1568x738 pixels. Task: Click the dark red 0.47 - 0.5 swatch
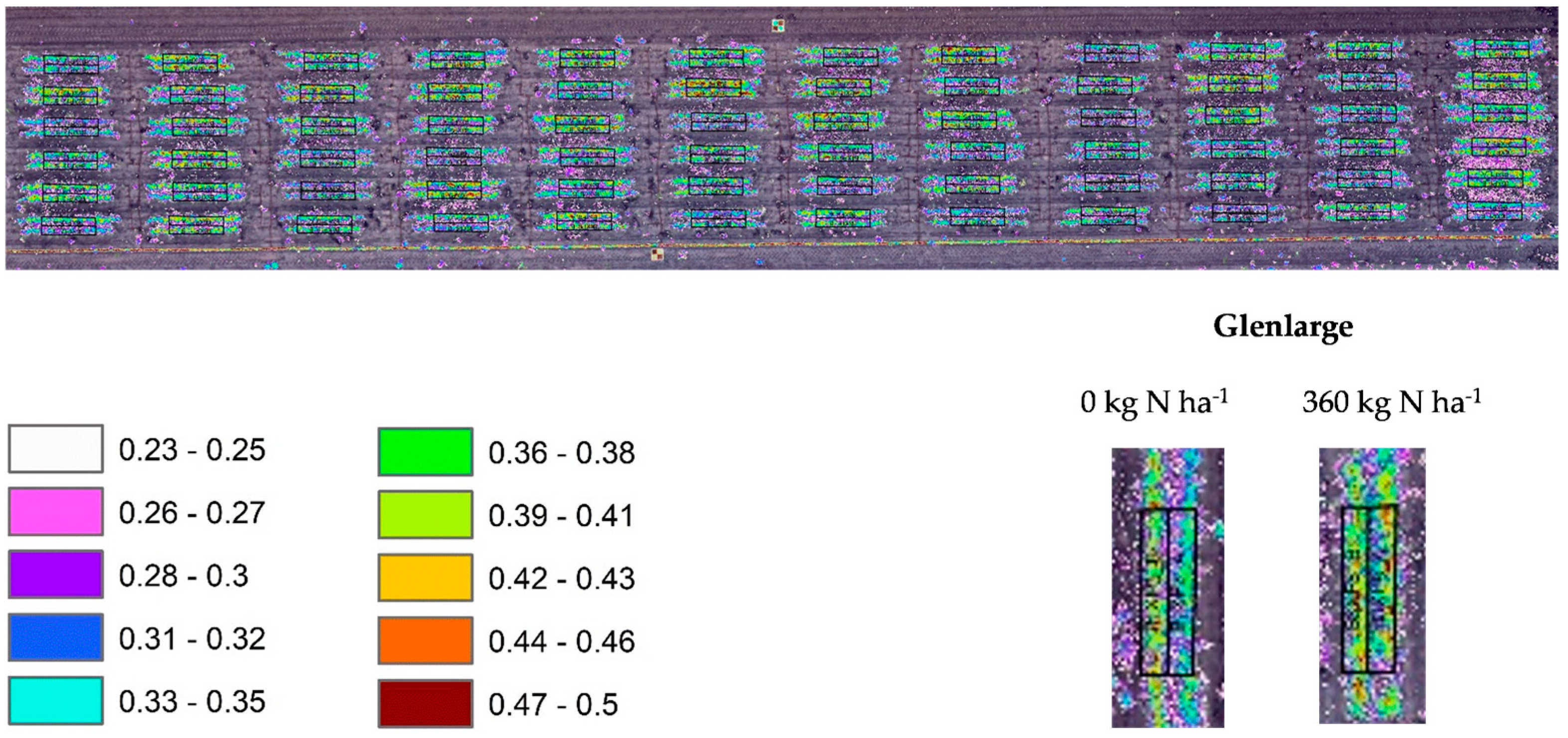click(x=425, y=703)
